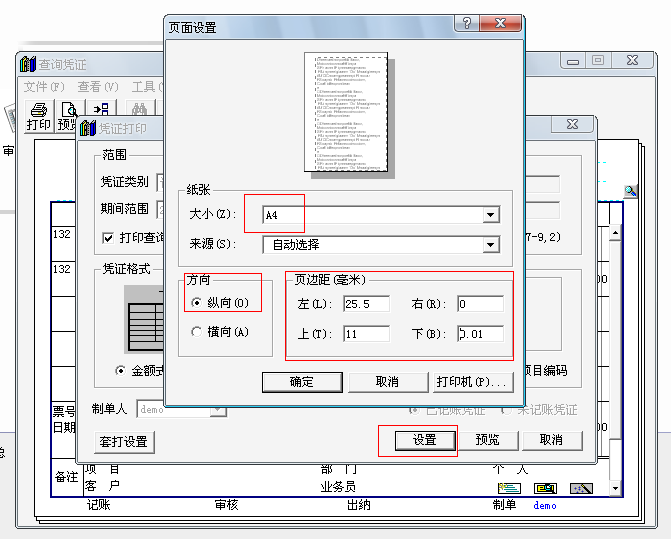Viewport: 671px width, 539px height.
Task: Open the 查看(V) menu
Action: pos(98,87)
